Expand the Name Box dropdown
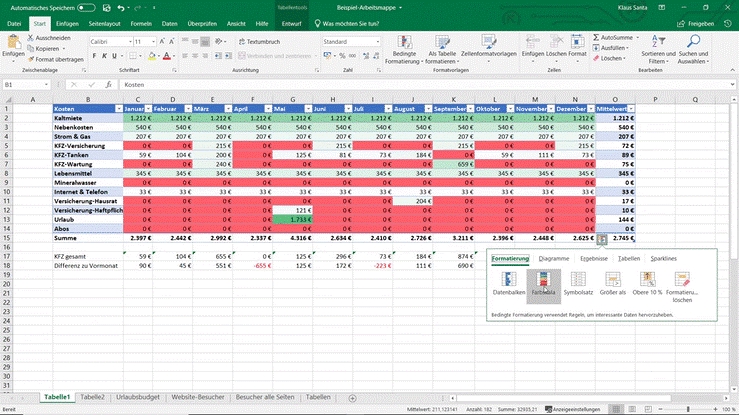 46,85
